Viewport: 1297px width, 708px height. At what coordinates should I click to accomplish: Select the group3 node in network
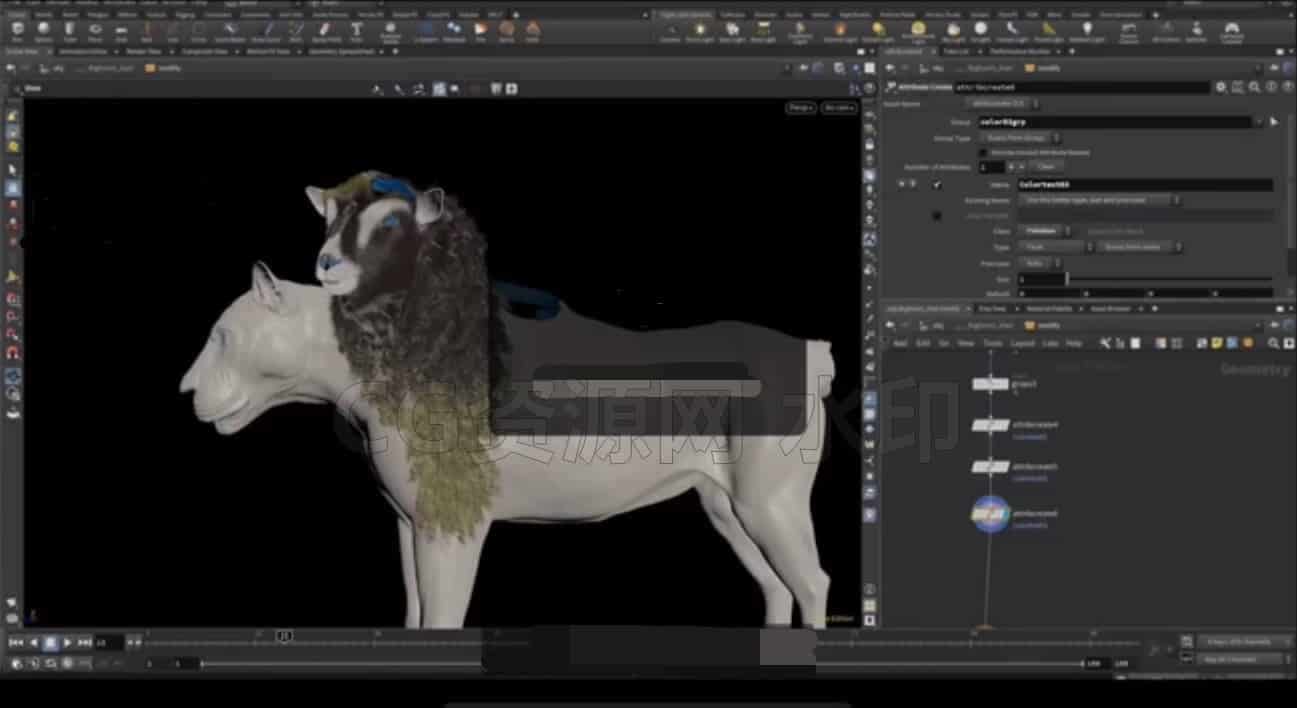(990, 384)
